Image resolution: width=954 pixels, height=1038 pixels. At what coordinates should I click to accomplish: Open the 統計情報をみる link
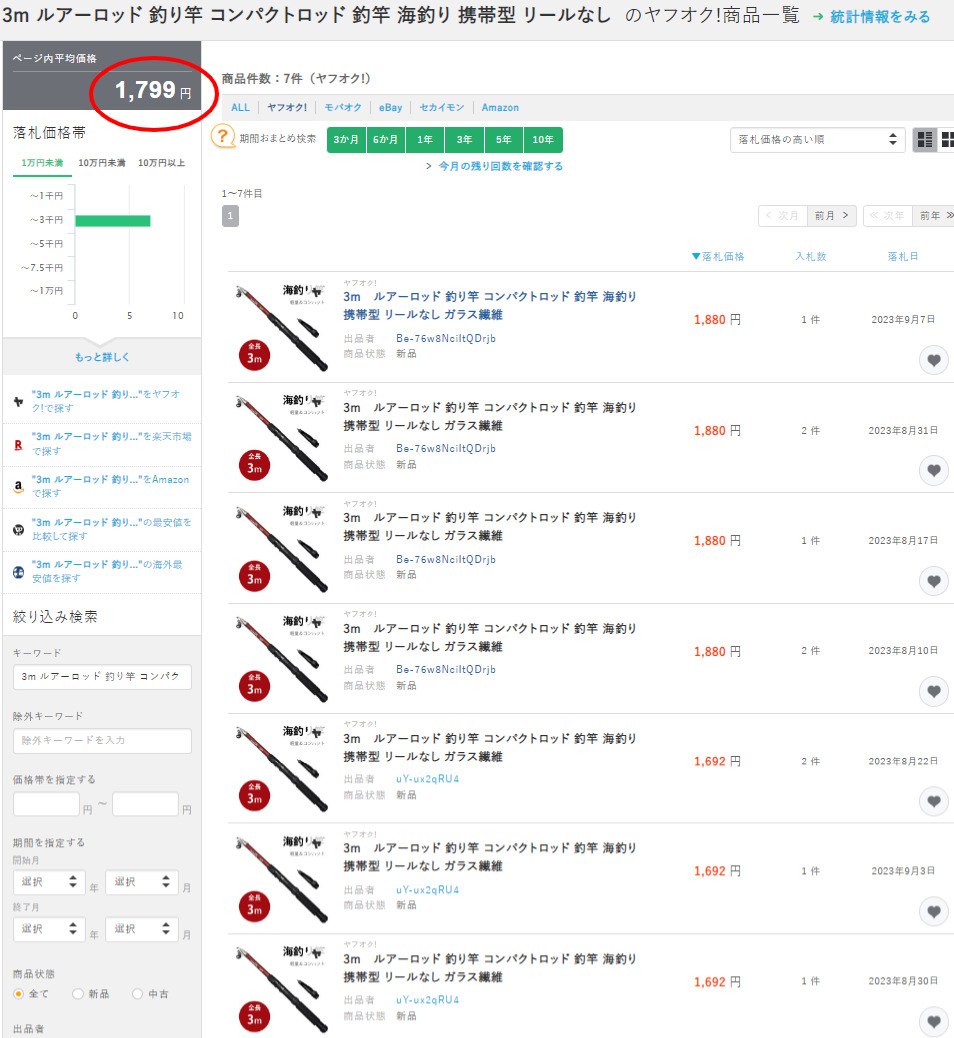click(x=879, y=17)
